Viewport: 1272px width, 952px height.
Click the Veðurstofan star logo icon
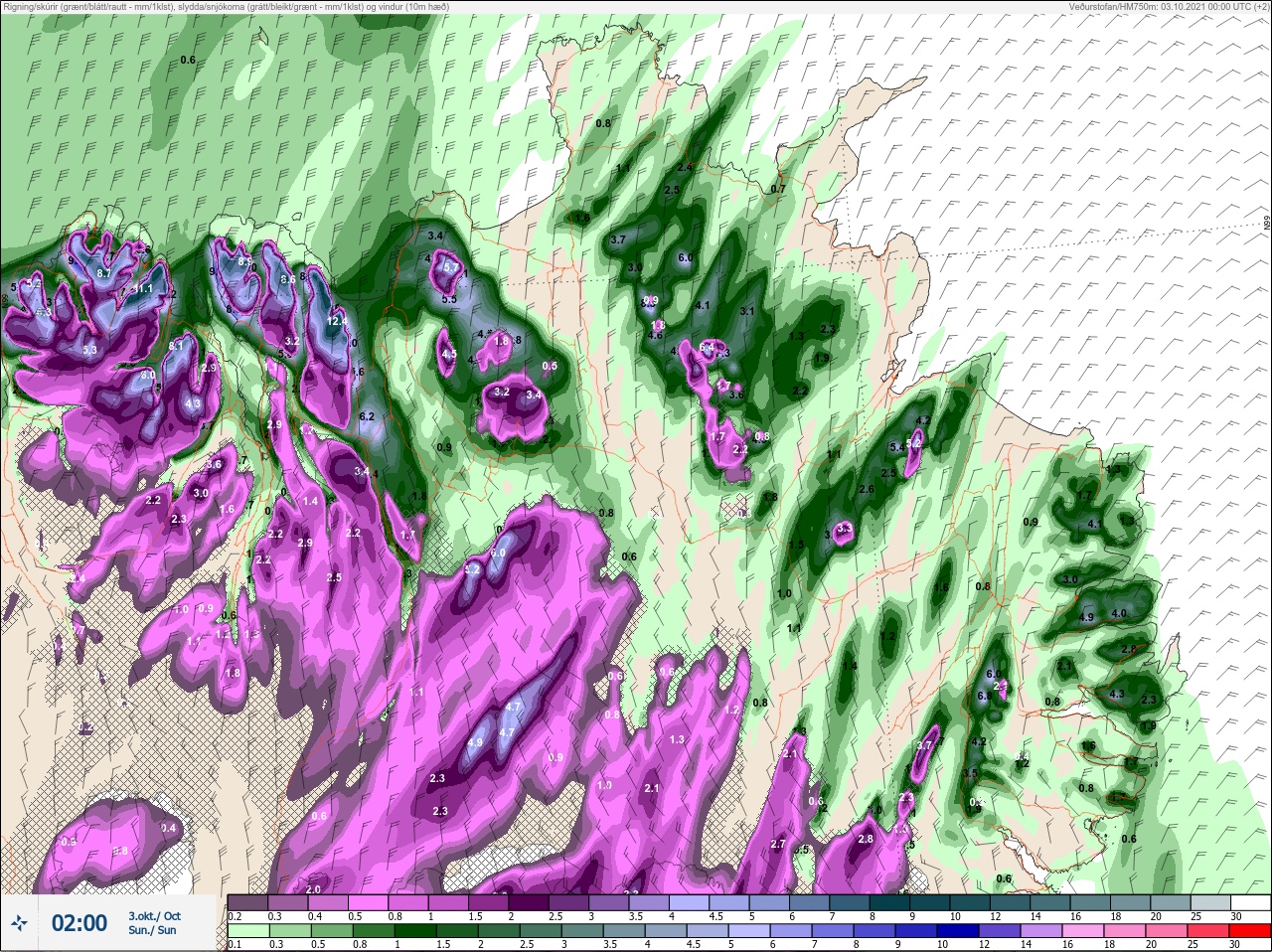coord(19,923)
